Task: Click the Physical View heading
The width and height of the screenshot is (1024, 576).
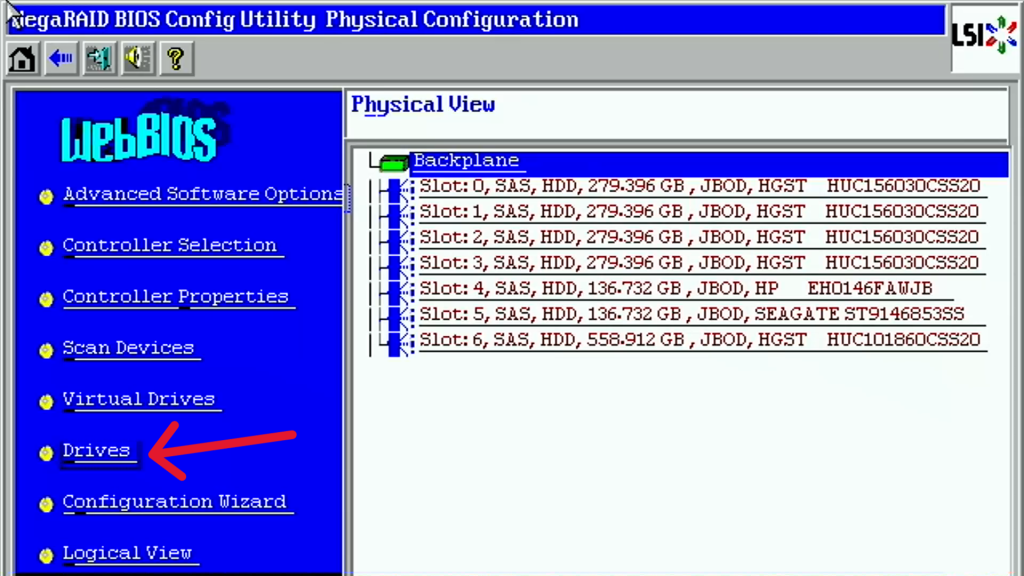Action: [x=423, y=105]
